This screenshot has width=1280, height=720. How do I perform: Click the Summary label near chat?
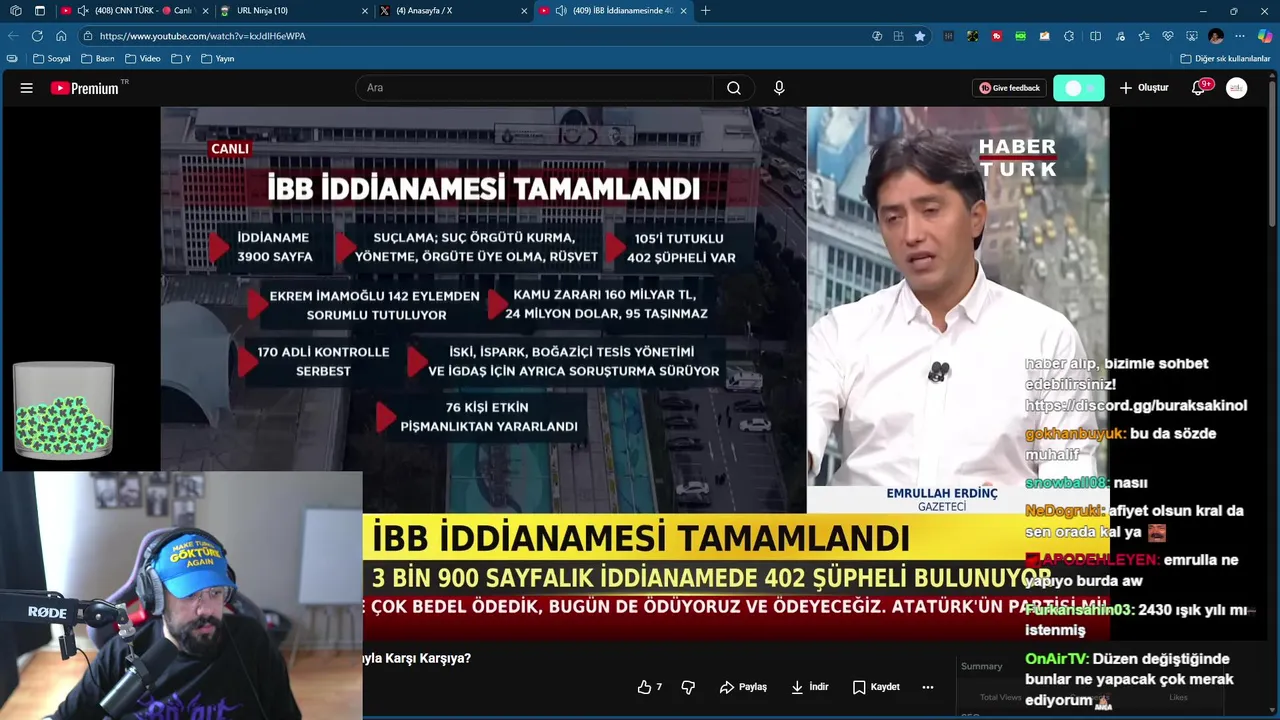[x=981, y=666]
